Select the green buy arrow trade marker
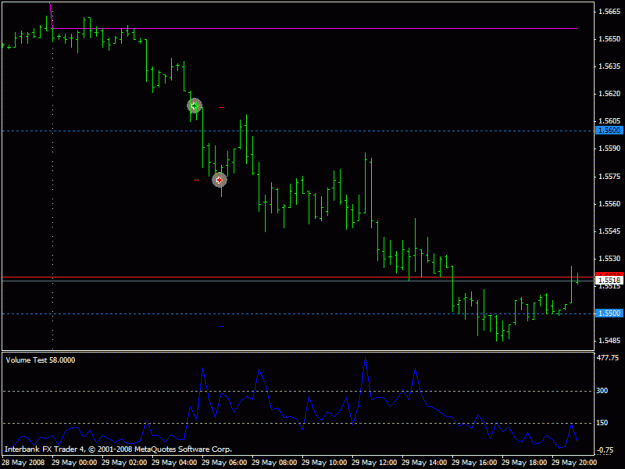Viewport: 625px width, 469px height. click(x=194, y=106)
